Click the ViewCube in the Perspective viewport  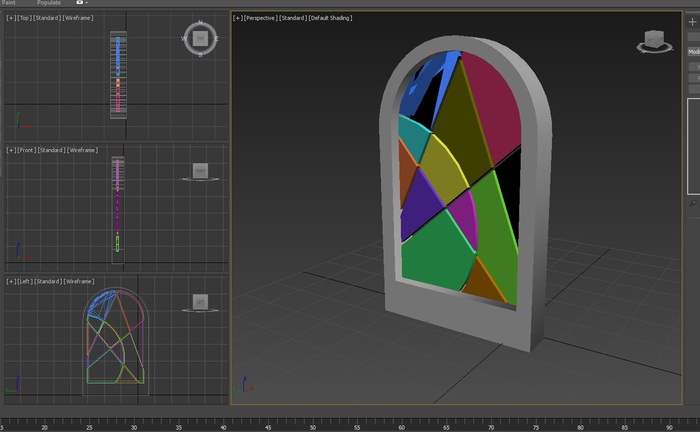pyautogui.click(x=653, y=40)
